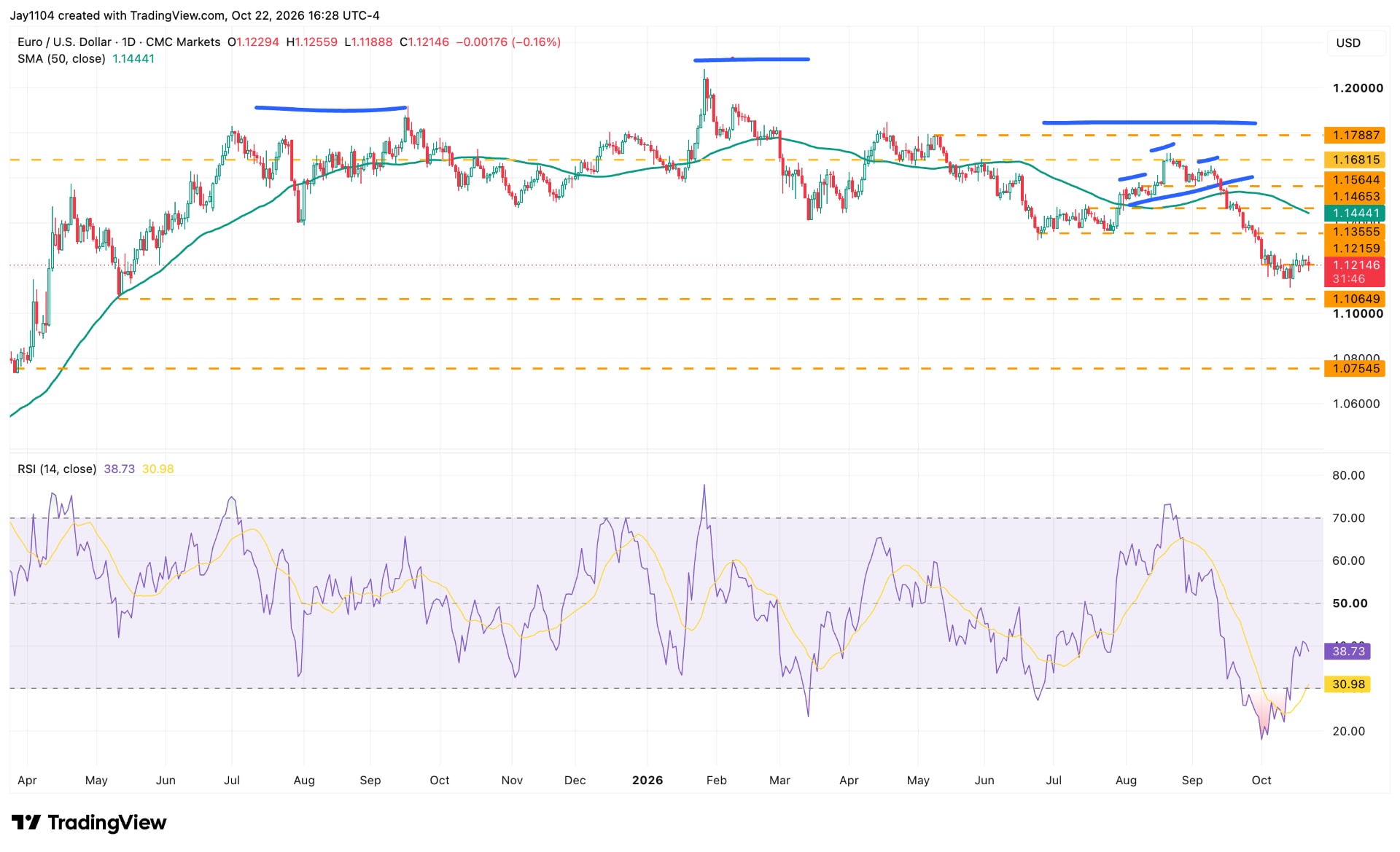Screen dimensions: 1400x852
Task: Click the 1.10000 price axis tick
Action: 1358,314
